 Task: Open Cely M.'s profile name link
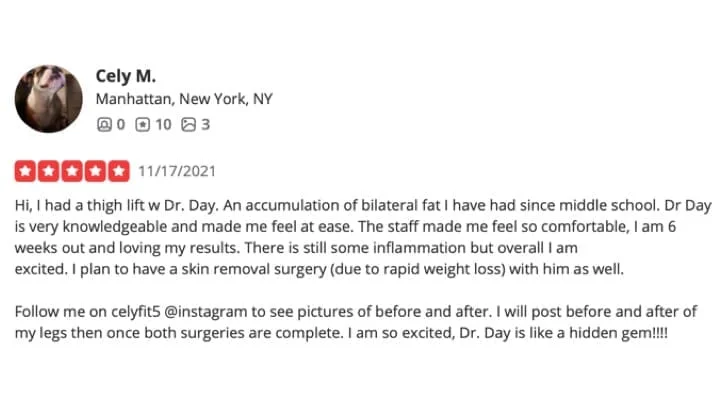124,76
